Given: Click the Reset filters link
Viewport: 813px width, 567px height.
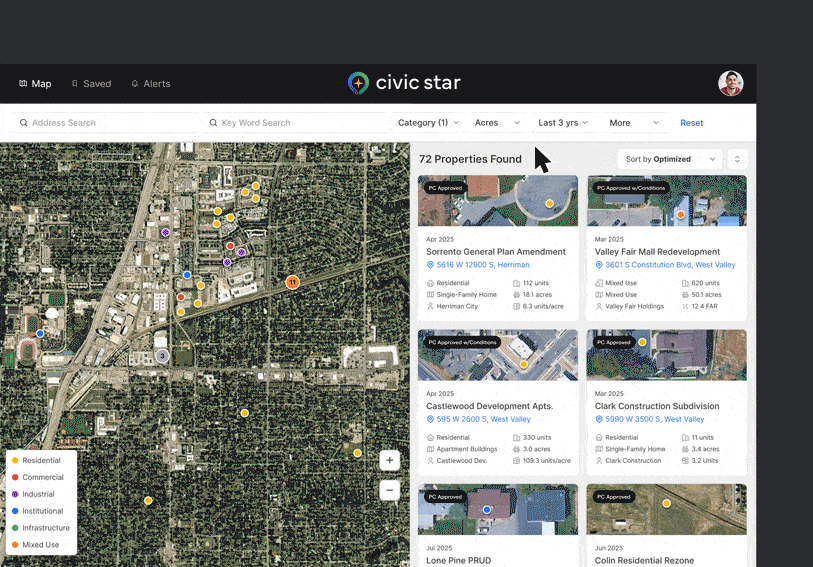Looking at the screenshot, I should [692, 123].
